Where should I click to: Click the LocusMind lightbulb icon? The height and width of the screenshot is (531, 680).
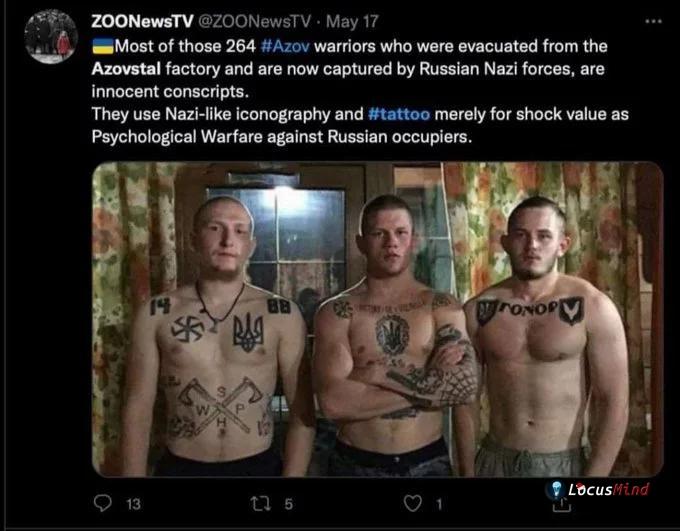[x=556, y=489]
